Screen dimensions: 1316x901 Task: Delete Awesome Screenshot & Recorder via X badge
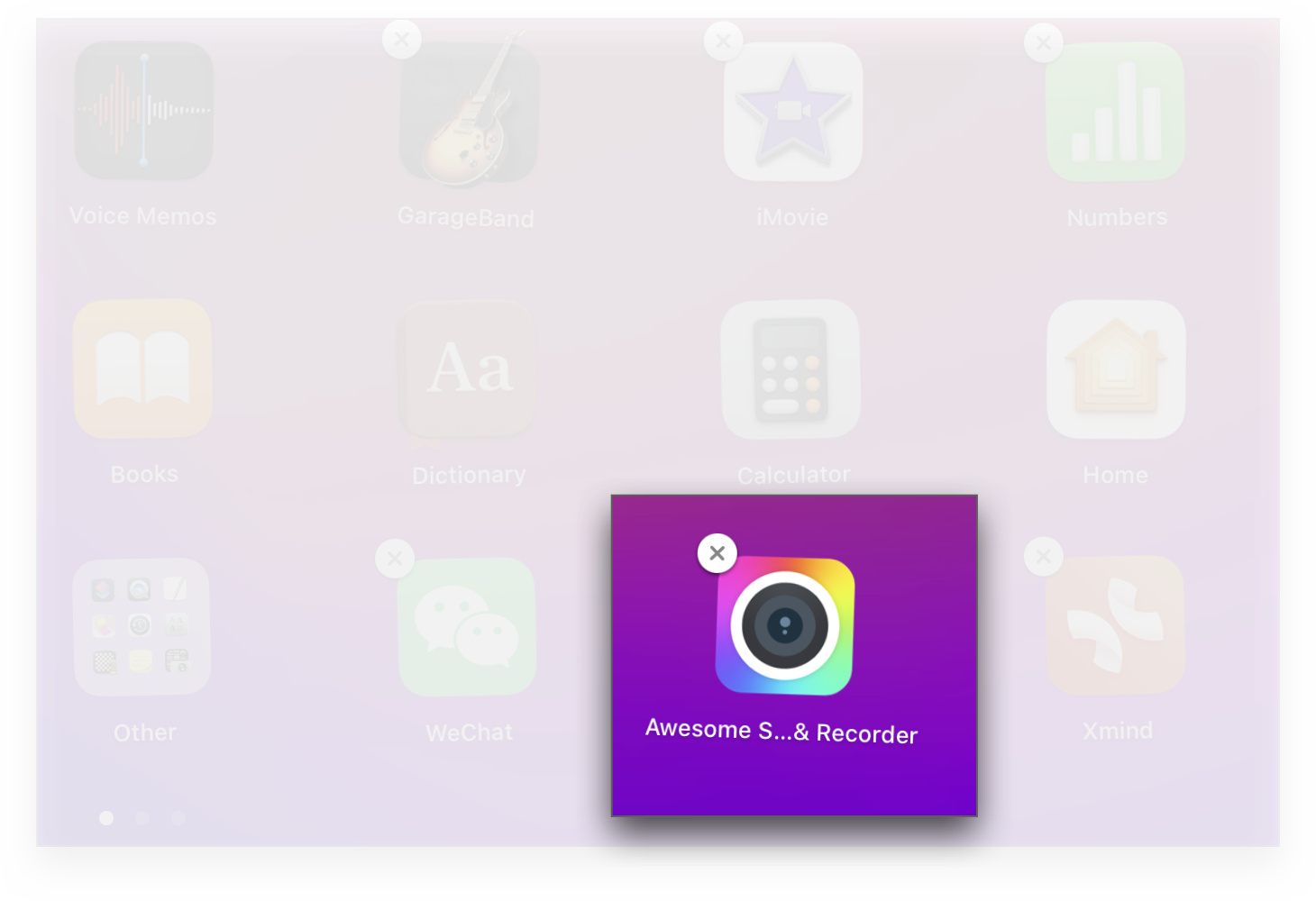pyautogui.click(x=717, y=553)
